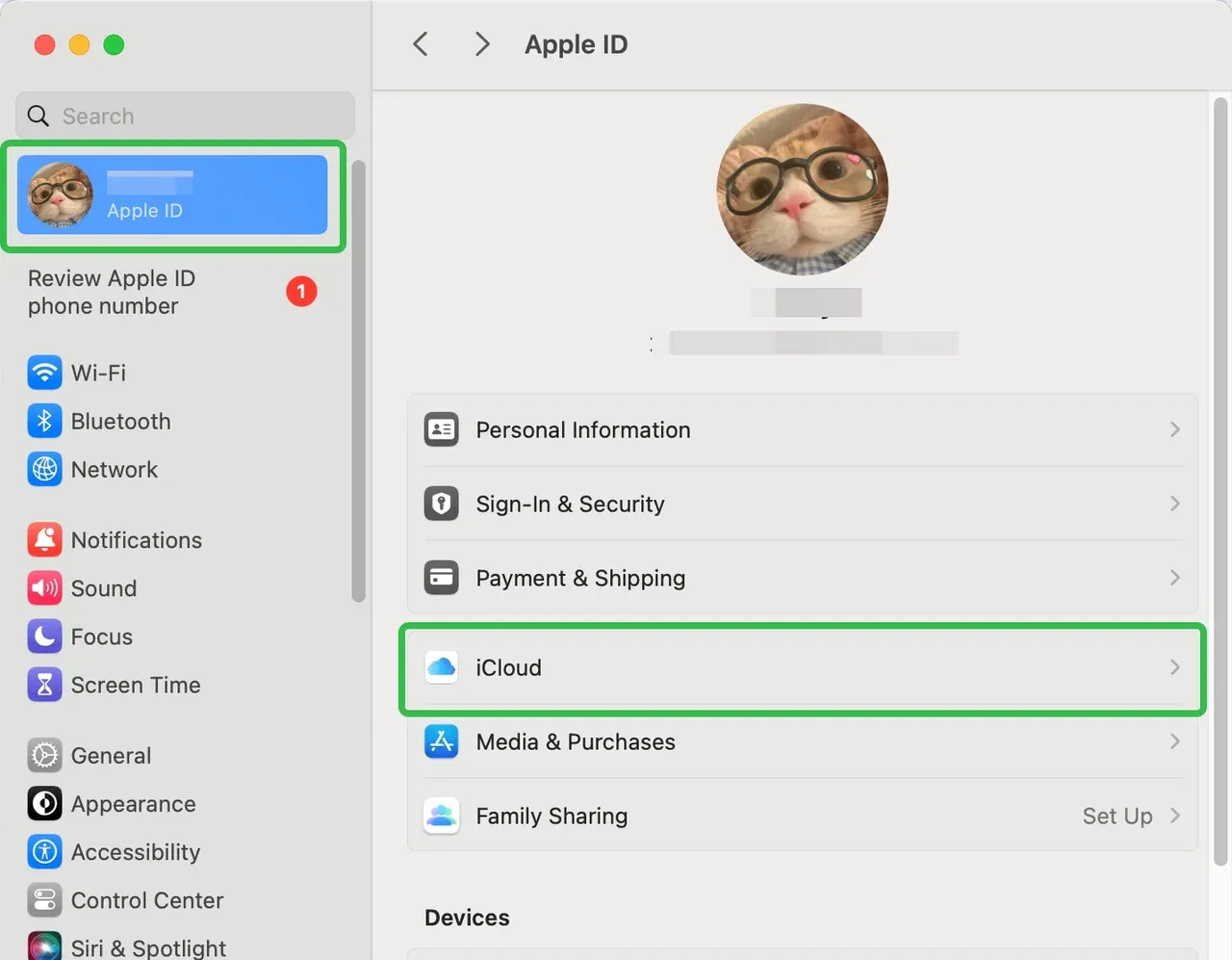The height and width of the screenshot is (960, 1232).
Task: Select Screen Time in the sidebar
Action: 136,685
